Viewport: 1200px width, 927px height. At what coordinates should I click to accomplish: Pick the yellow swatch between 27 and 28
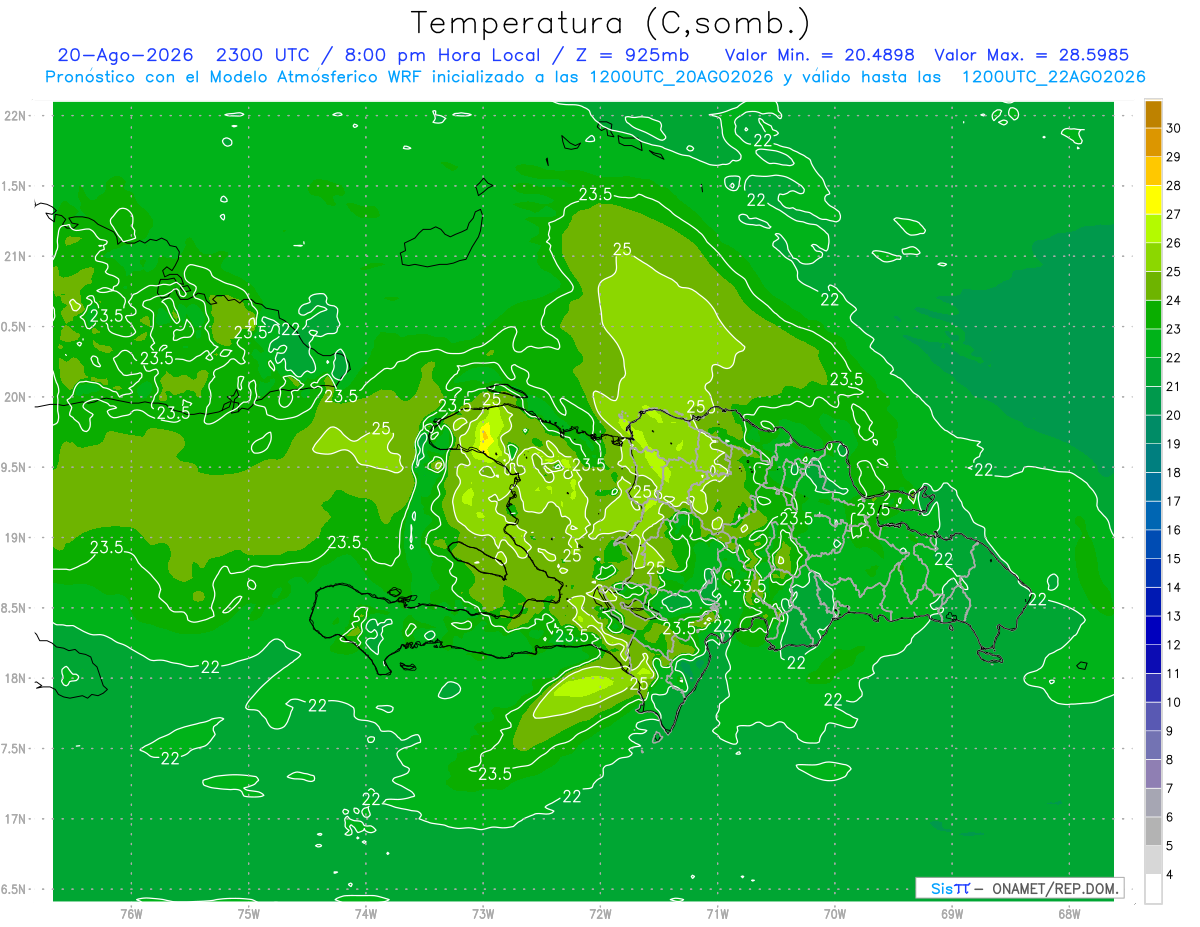pyautogui.click(x=1153, y=200)
